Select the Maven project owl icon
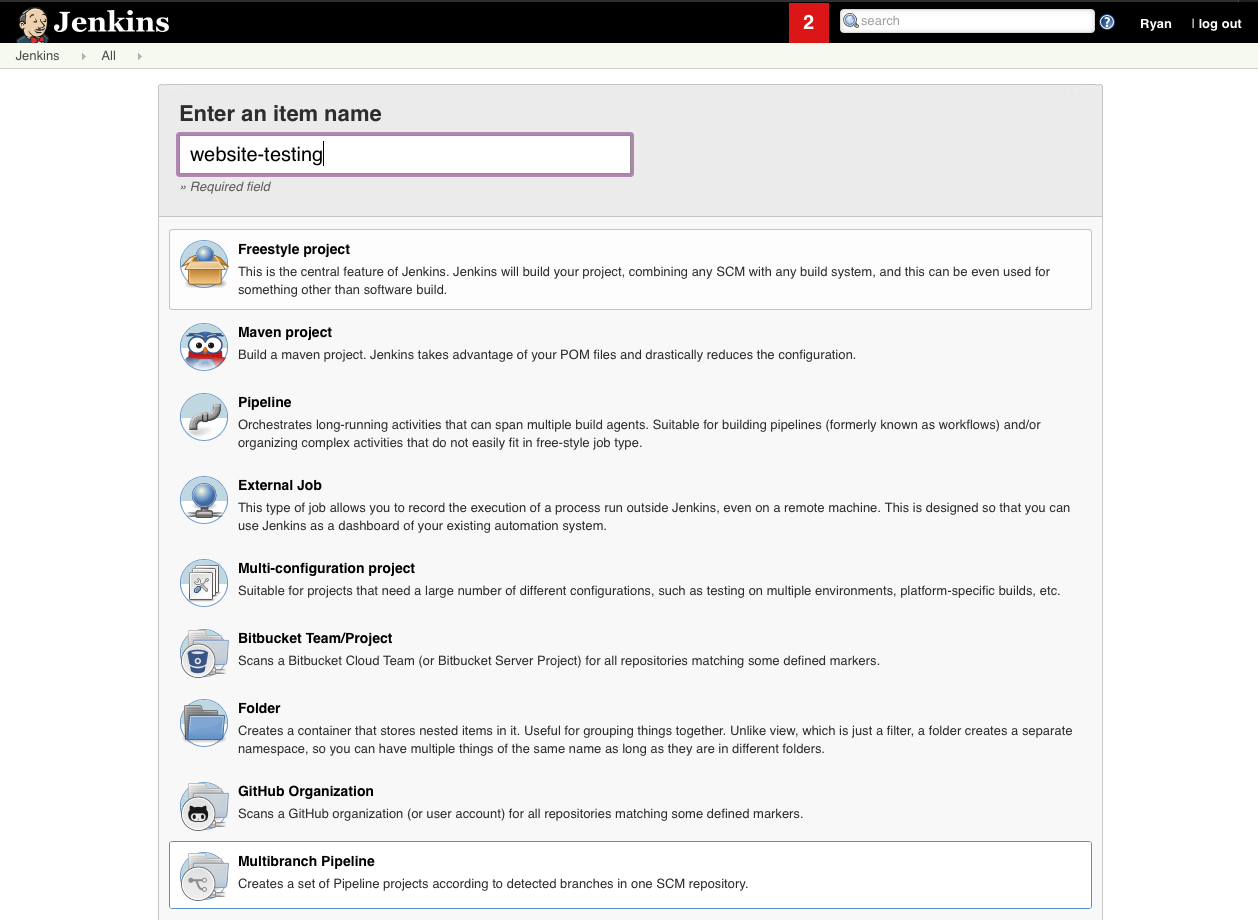The height and width of the screenshot is (920, 1258). pos(204,348)
